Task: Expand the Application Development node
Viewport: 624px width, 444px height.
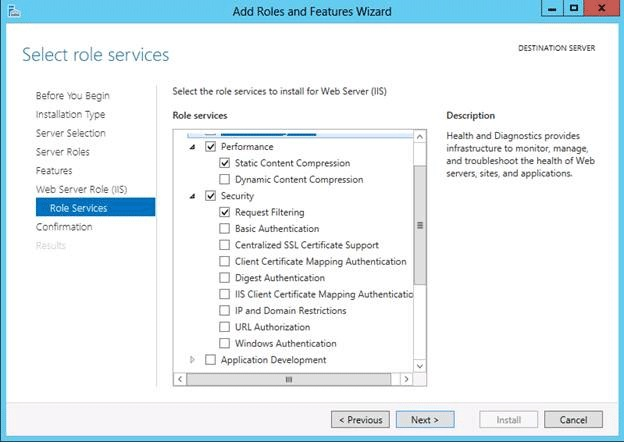Action: click(192, 360)
